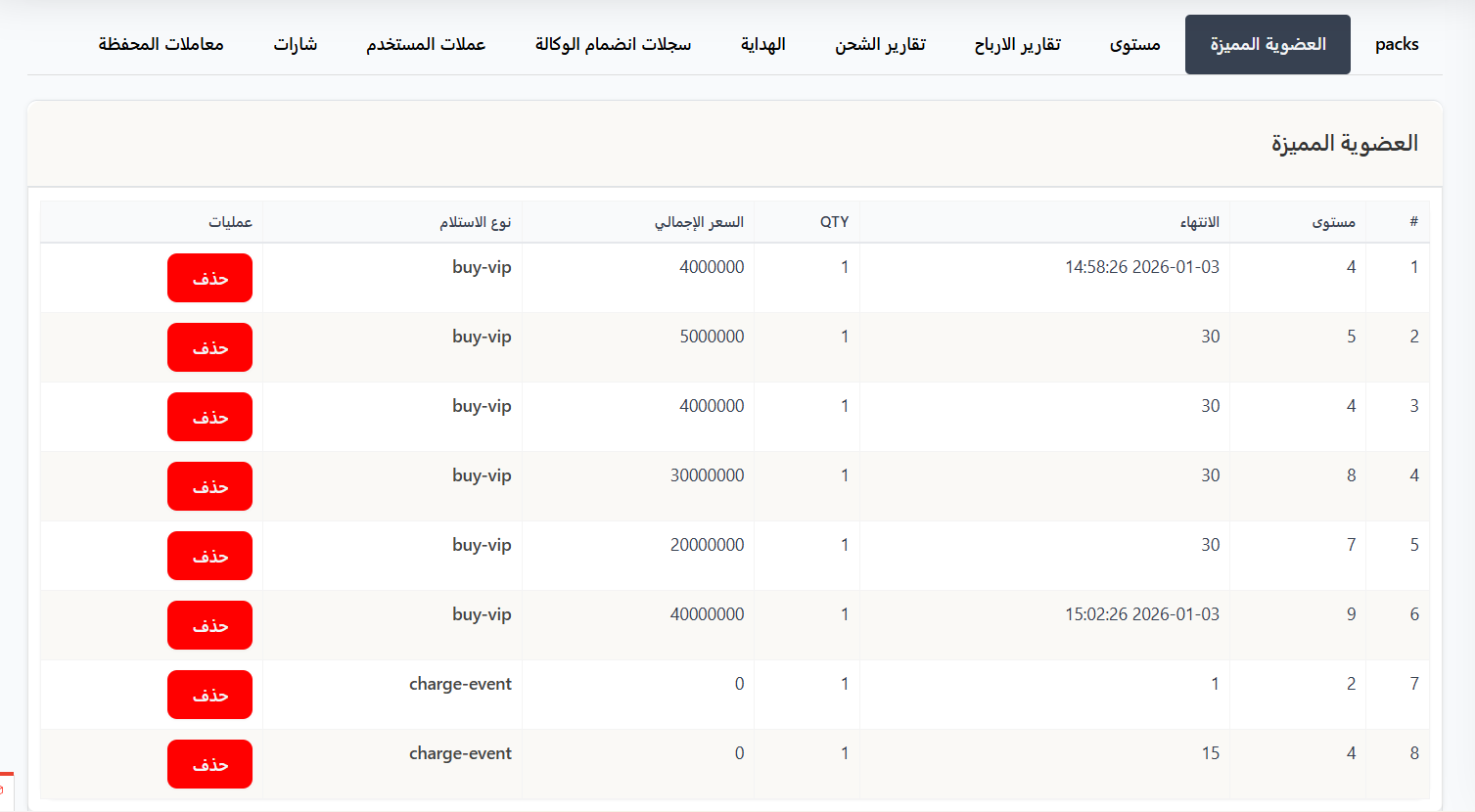Open the تقارير الشحن tab
The height and width of the screenshot is (812, 1475).
click(880, 44)
